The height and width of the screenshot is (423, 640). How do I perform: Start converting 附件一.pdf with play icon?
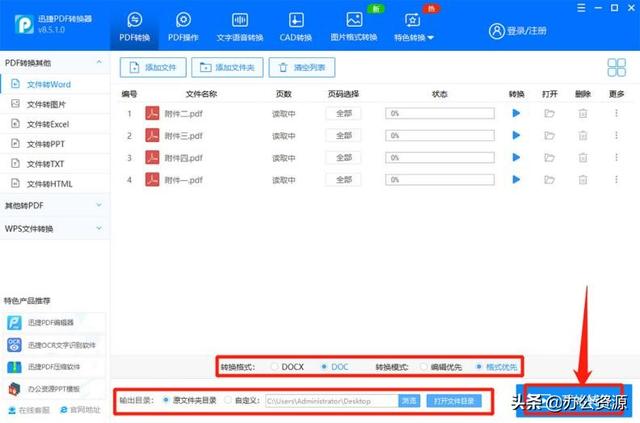click(516, 179)
